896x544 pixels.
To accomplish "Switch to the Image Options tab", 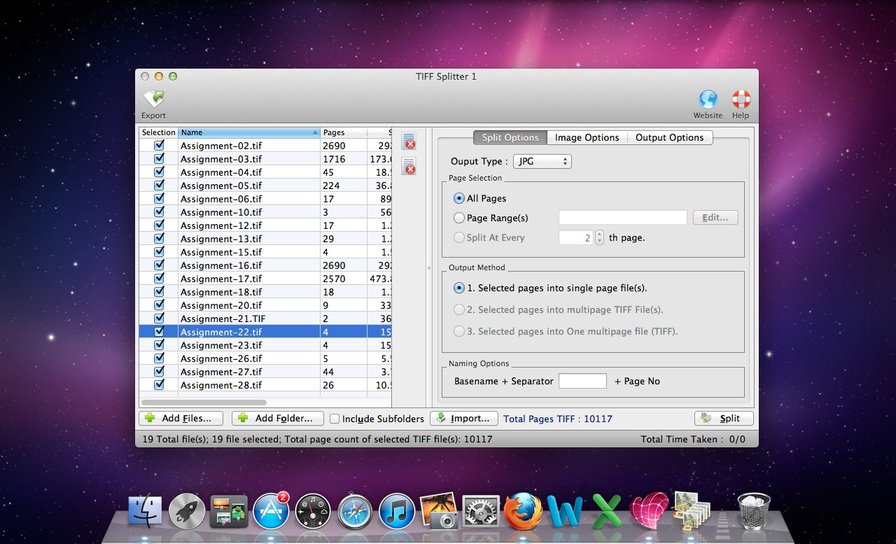I will click(x=587, y=138).
